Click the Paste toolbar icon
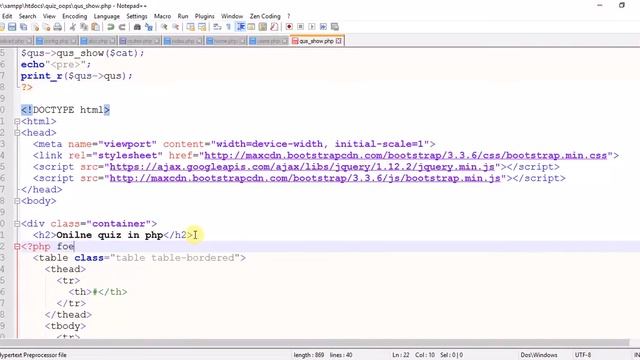The height and width of the screenshot is (360, 640). coord(96,27)
